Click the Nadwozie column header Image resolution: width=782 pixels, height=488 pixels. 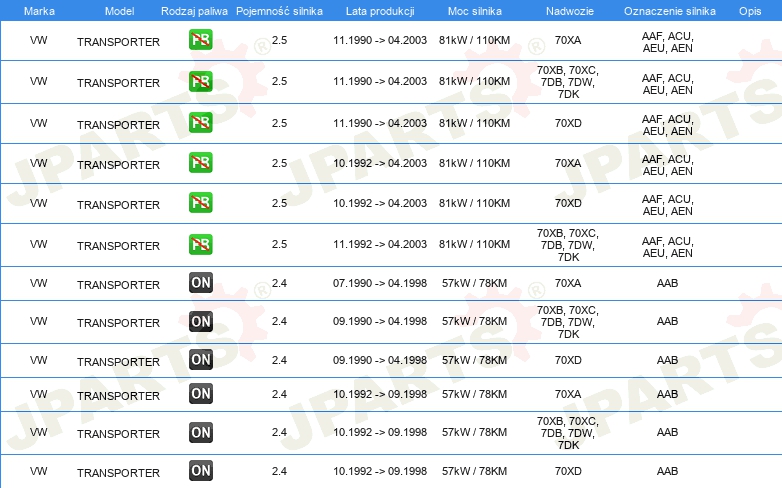pyautogui.click(x=570, y=11)
